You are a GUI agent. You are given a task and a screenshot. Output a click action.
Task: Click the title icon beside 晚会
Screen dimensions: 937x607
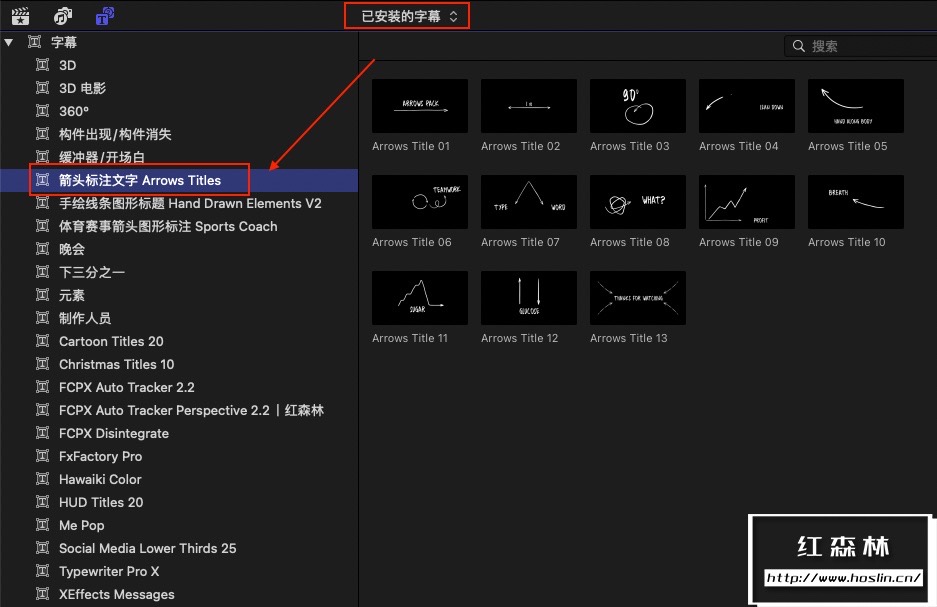click(42, 249)
